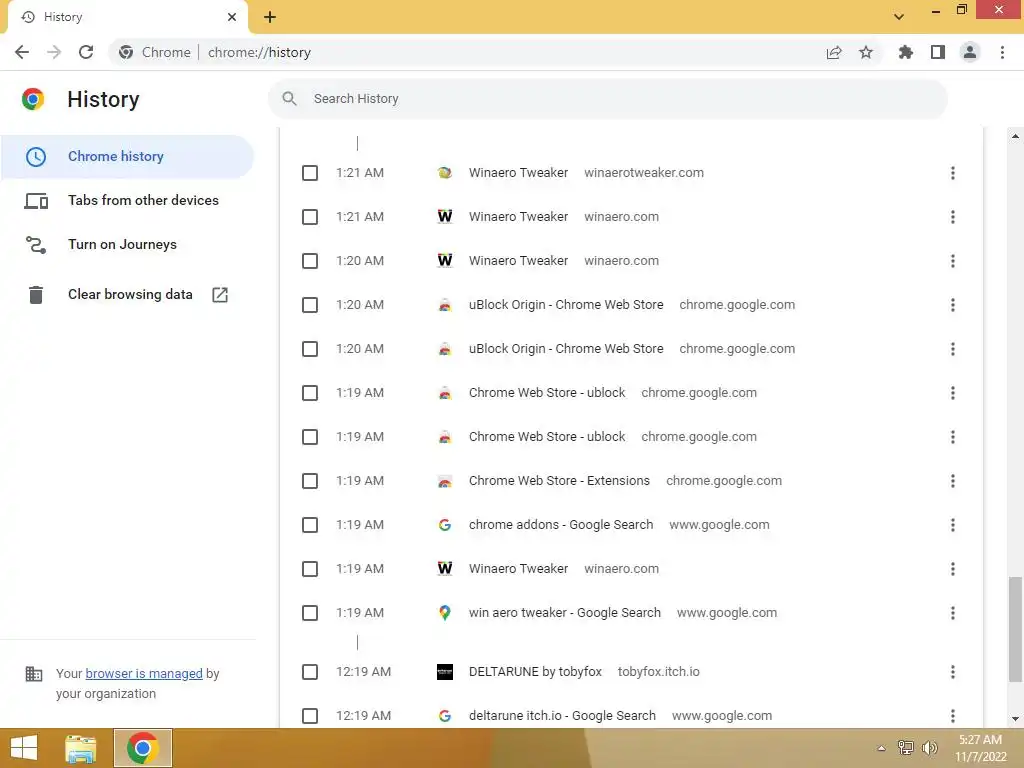Open a new tab with plus button

pos(270,17)
